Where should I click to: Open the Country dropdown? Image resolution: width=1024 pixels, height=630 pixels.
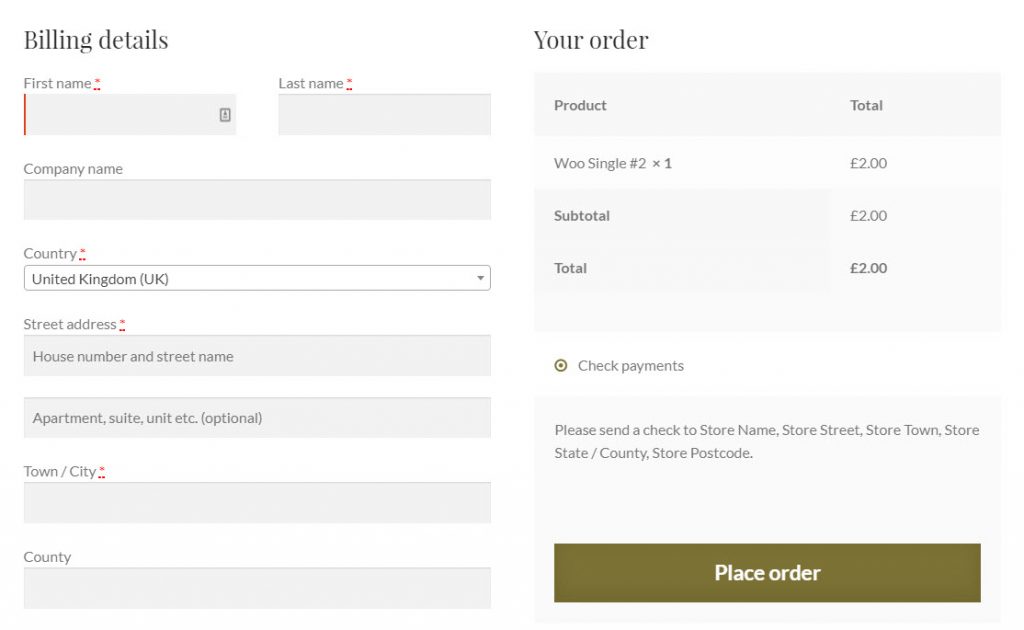(x=256, y=278)
